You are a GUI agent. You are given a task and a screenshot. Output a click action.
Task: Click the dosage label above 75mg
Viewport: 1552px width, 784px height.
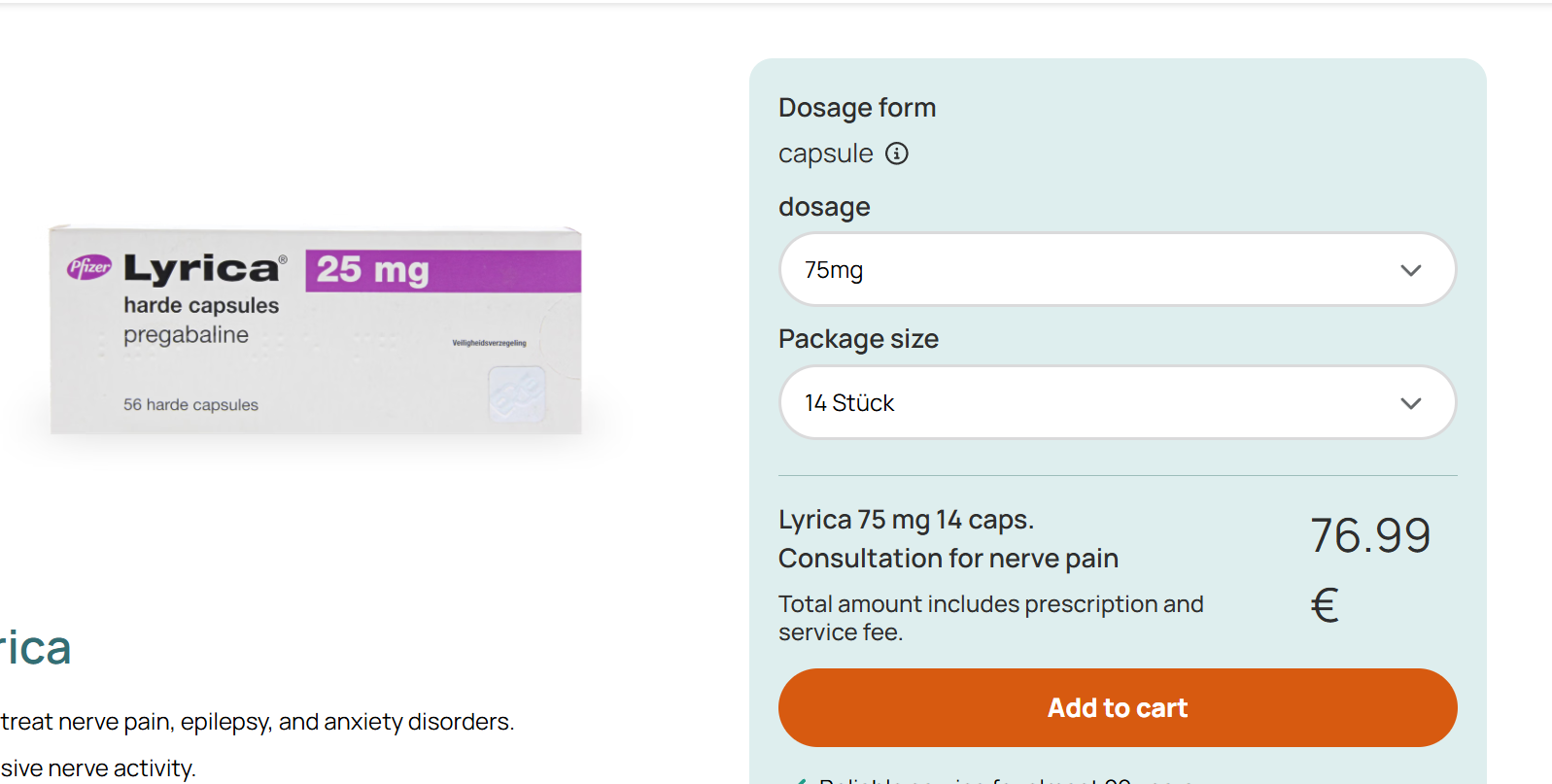[x=824, y=207]
